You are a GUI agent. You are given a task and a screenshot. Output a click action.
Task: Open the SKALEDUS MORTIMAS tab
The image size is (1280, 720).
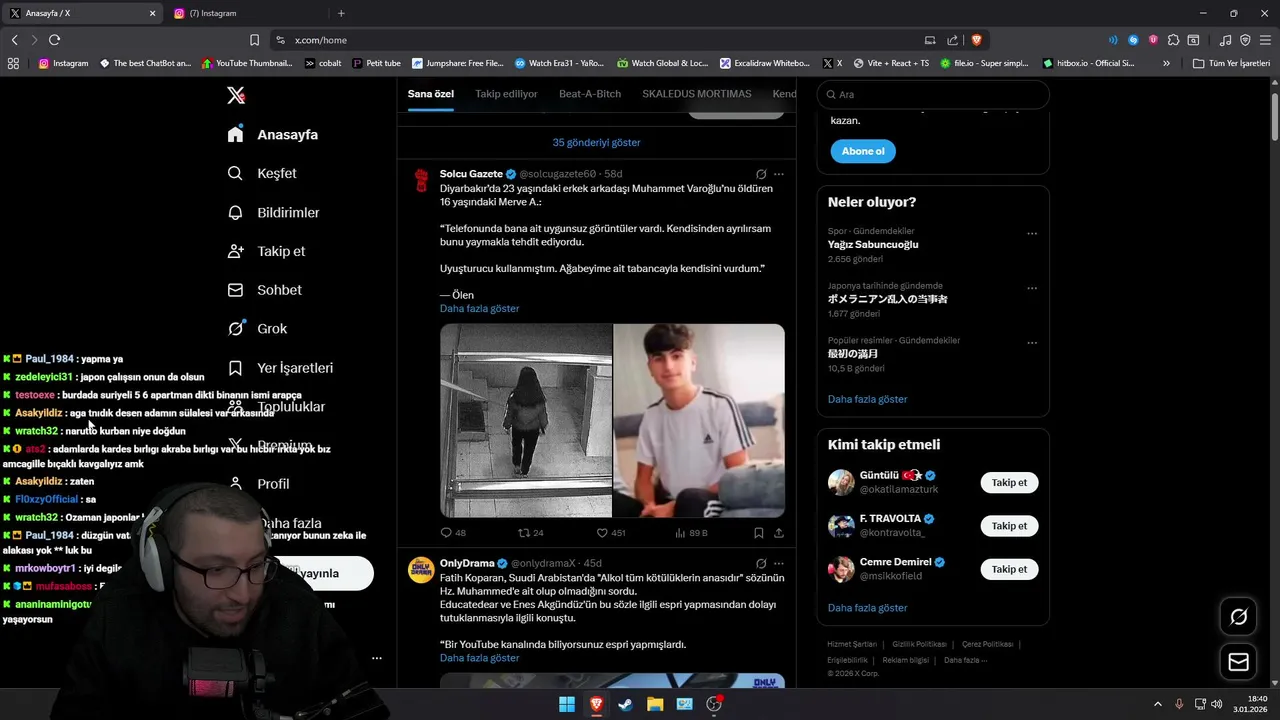[x=697, y=94]
